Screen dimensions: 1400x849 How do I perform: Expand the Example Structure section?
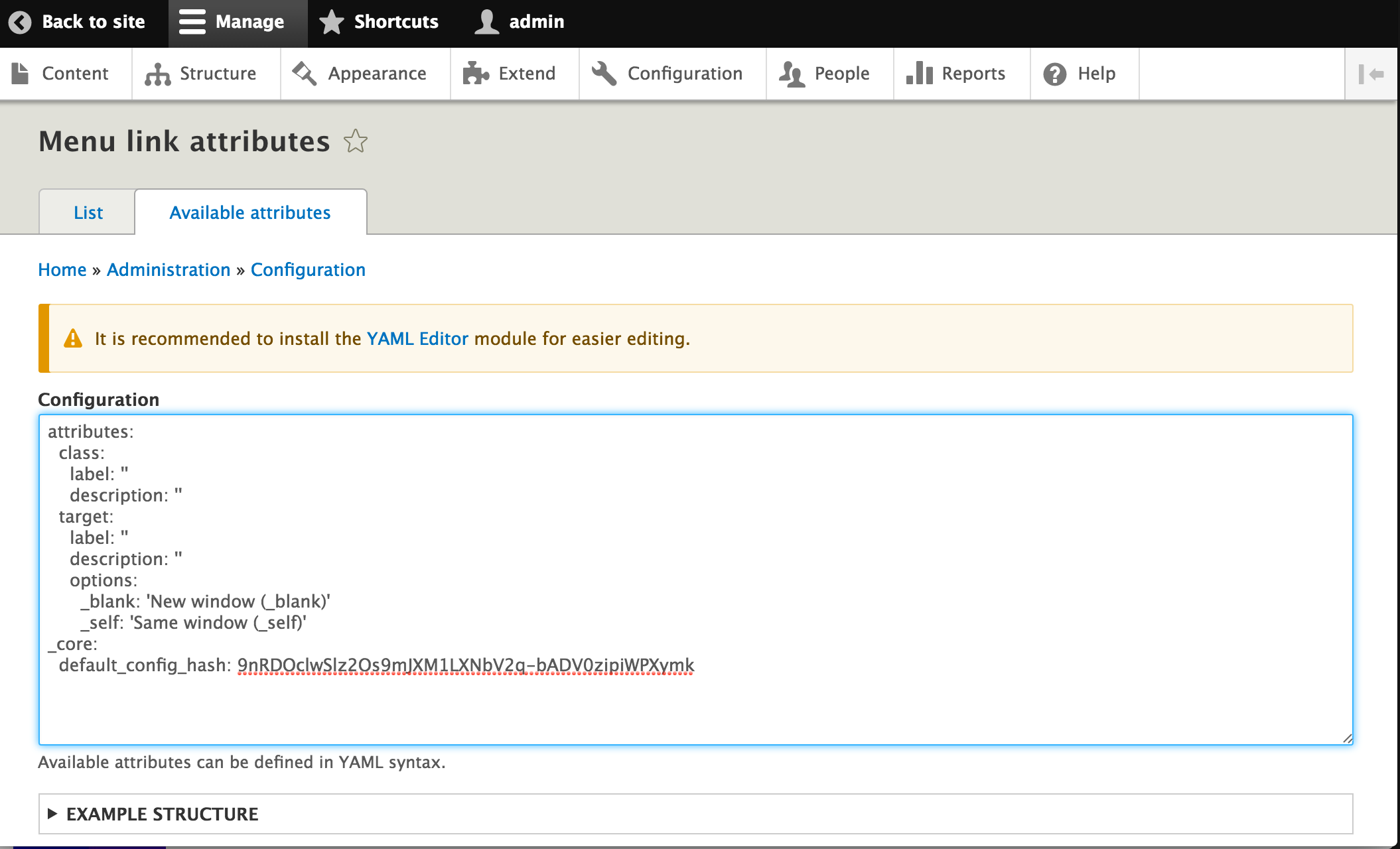(x=695, y=814)
